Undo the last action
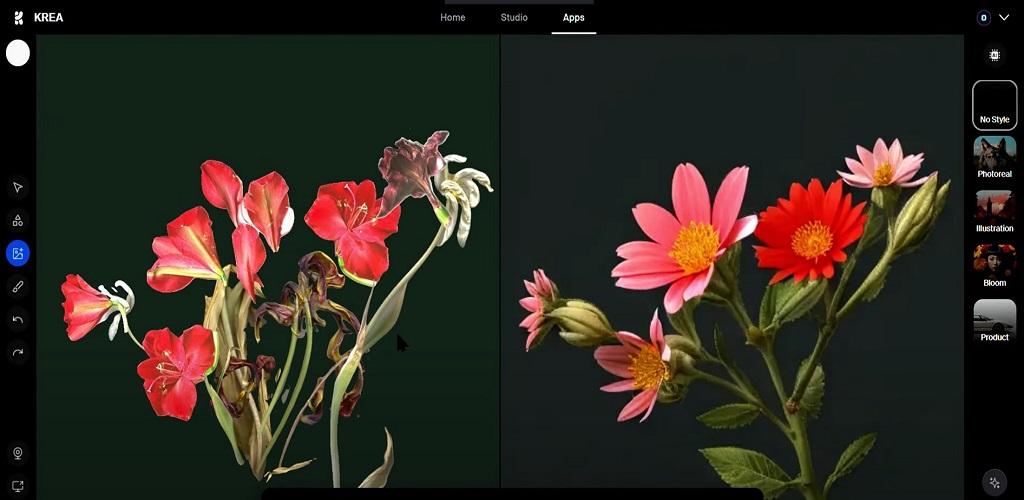Viewport: 1024px width, 500px height. [18, 319]
